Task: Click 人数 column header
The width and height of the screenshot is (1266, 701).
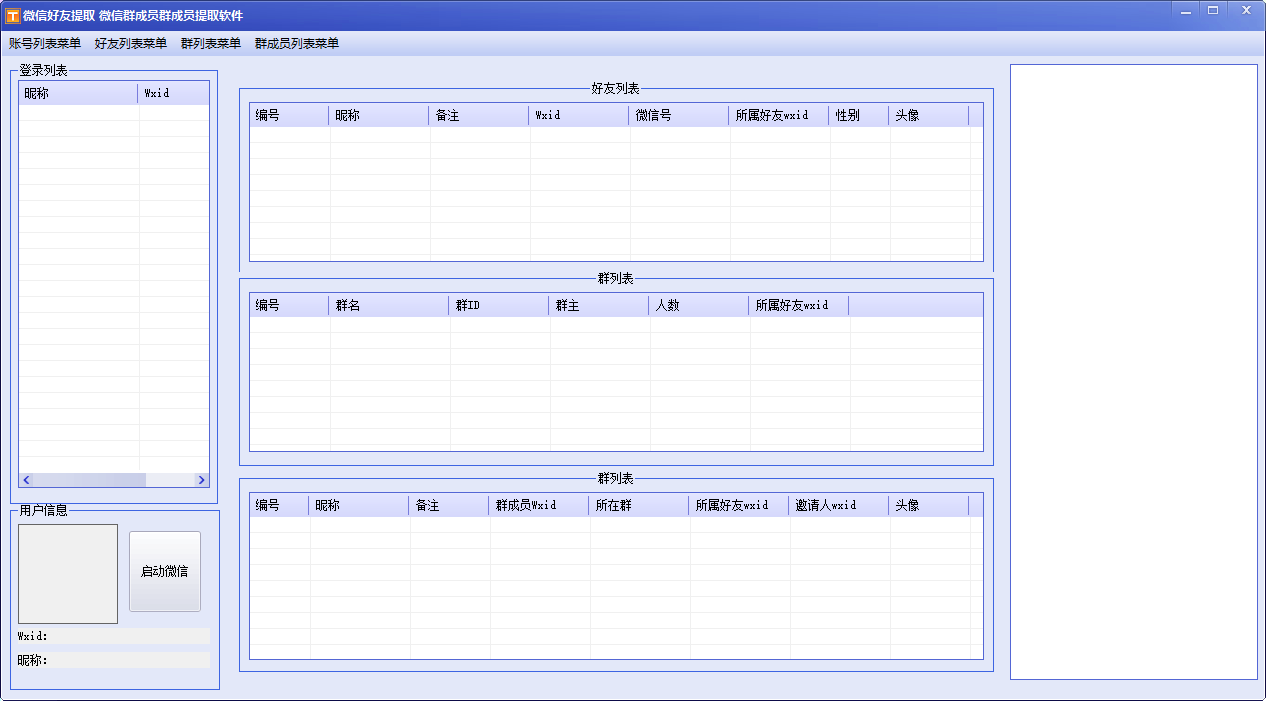Action: (699, 305)
